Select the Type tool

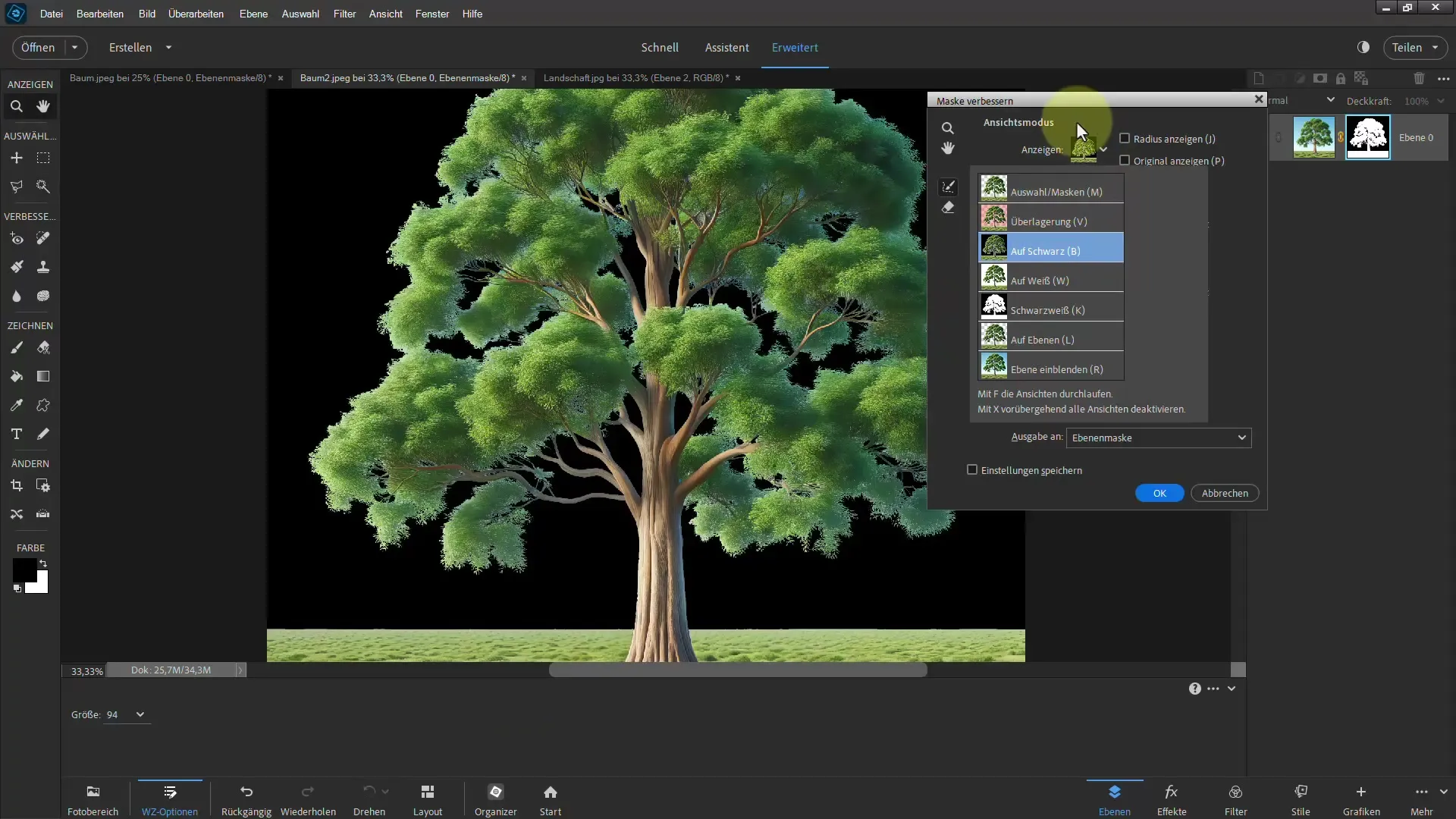click(17, 434)
